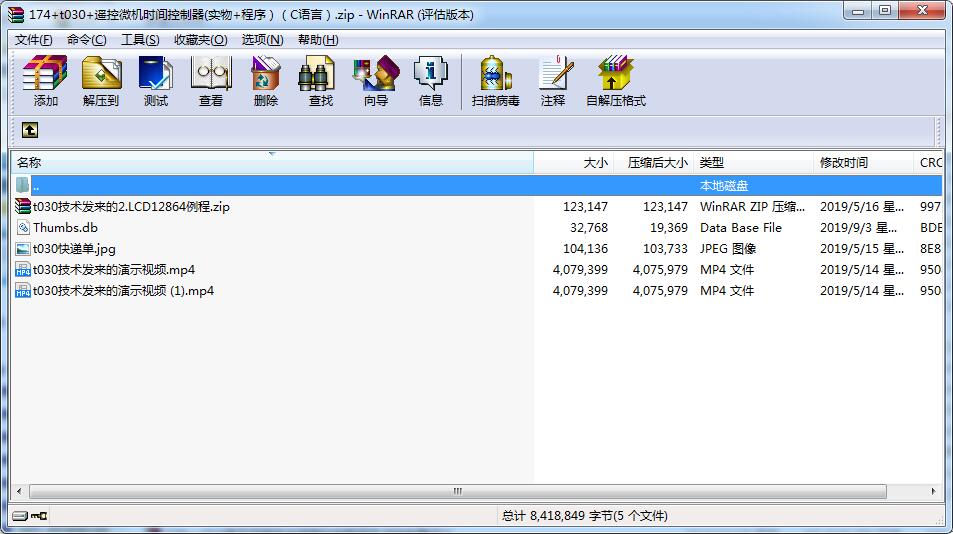Click the date 2019/5/16 cell
This screenshot has height=534, width=953.
862,207
